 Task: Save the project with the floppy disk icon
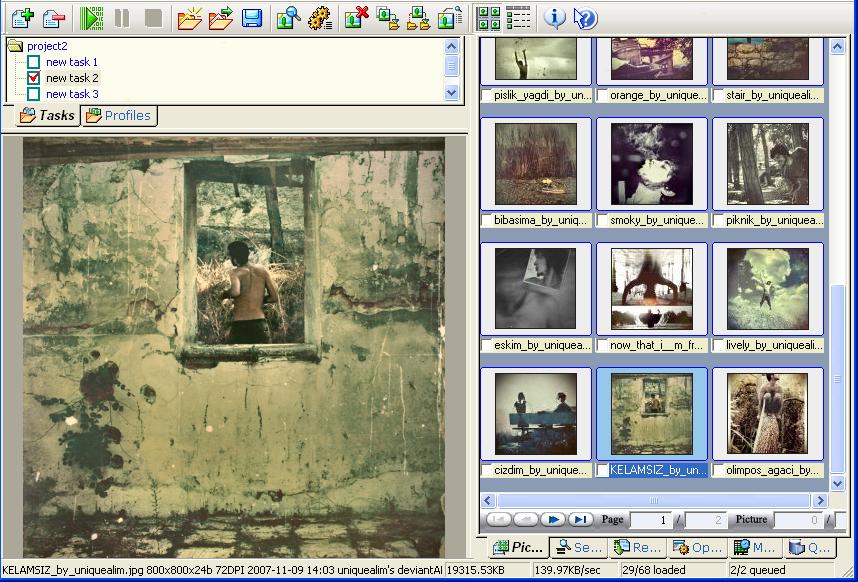252,18
